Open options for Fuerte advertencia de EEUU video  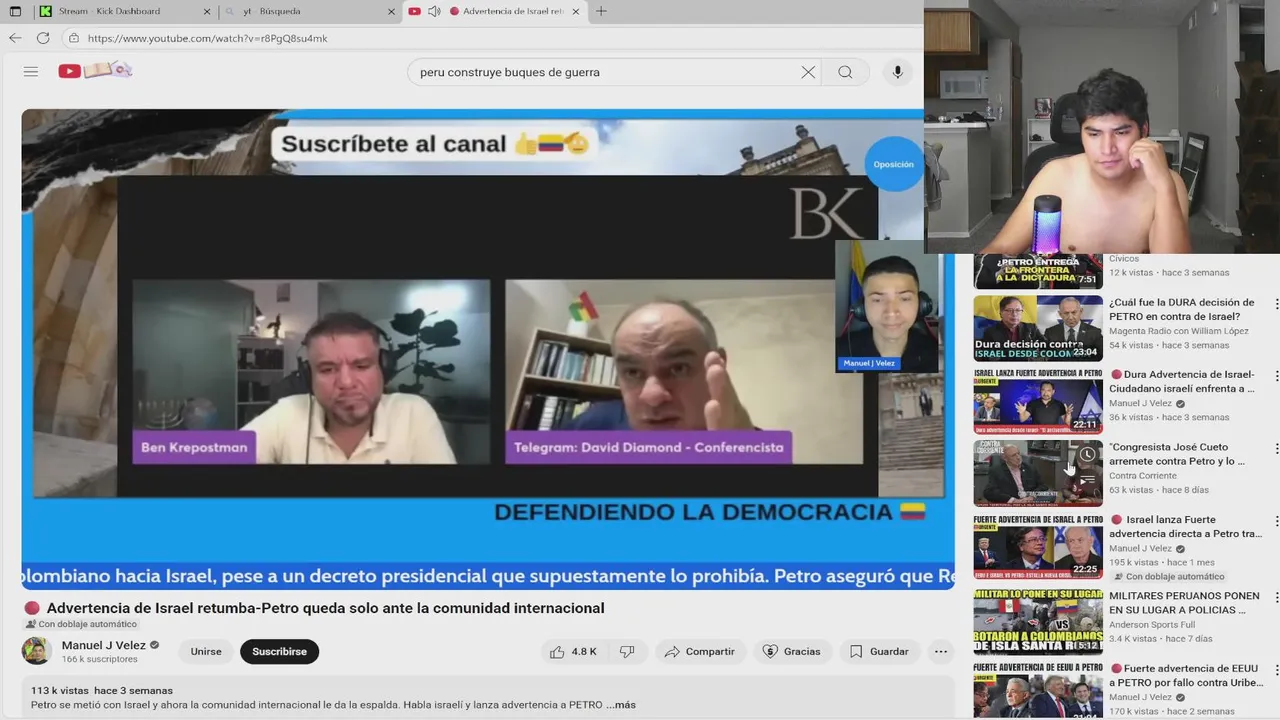(x=1275, y=669)
